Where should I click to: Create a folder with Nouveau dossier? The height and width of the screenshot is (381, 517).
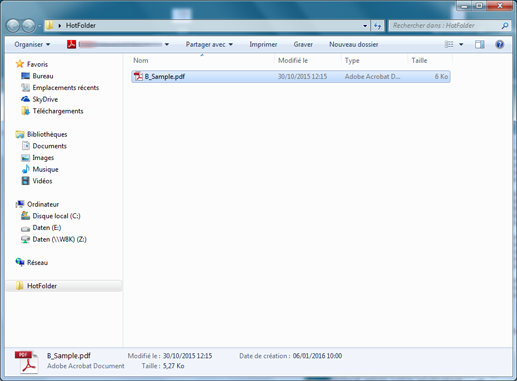pyautogui.click(x=354, y=44)
